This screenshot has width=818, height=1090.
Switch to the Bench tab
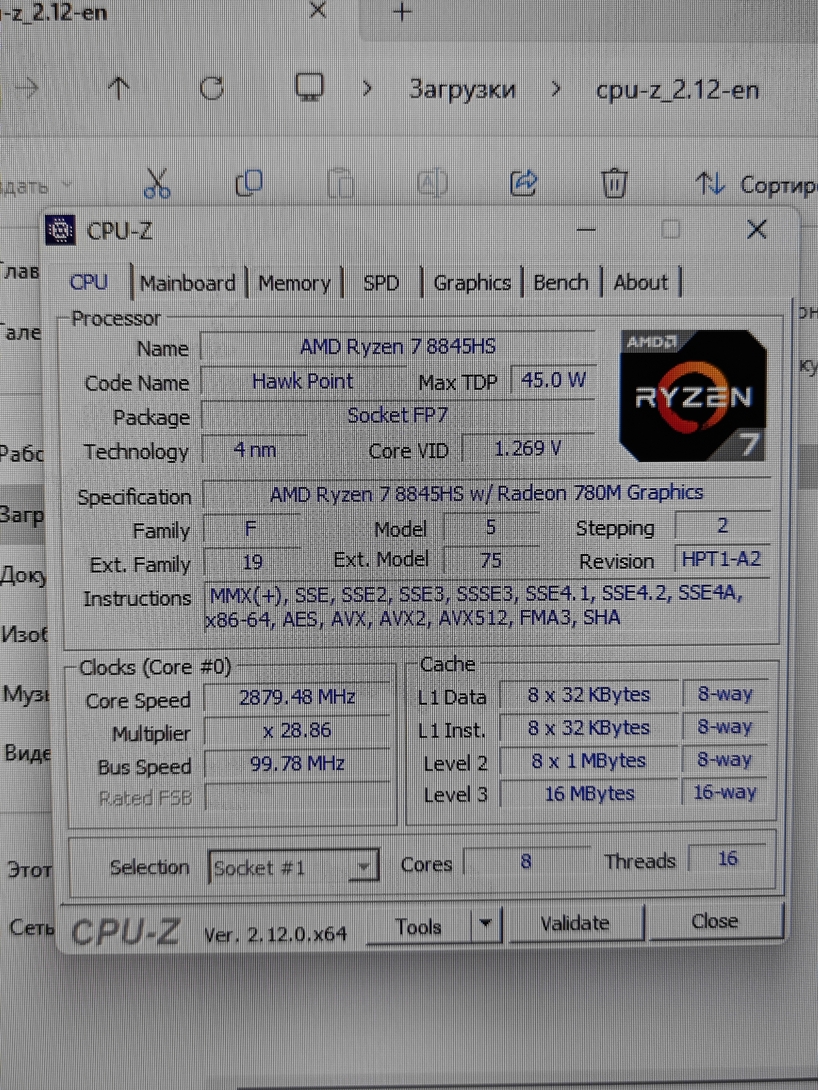coord(561,283)
